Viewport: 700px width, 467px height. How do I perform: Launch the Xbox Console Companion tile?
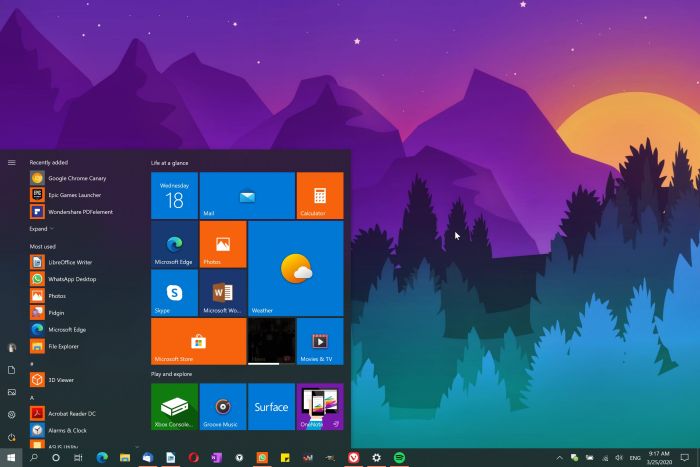[174, 407]
